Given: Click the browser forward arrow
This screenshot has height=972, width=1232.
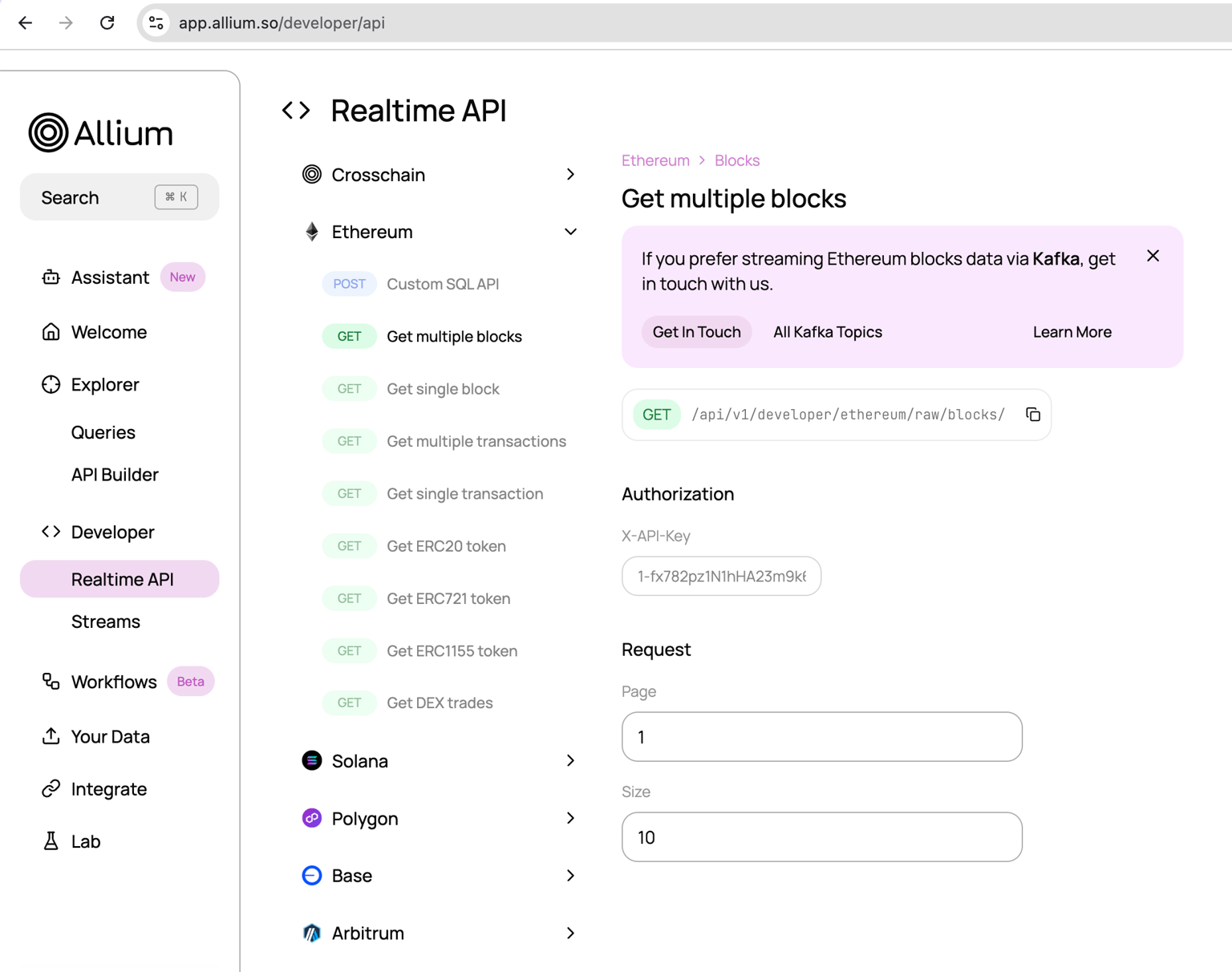Looking at the screenshot, I should 66,22.
